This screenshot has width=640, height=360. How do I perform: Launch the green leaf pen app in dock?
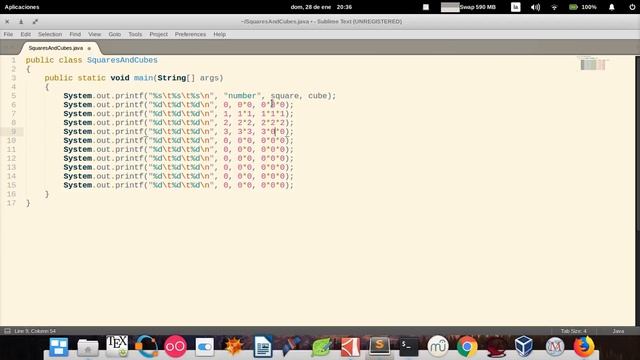[321, 347]
